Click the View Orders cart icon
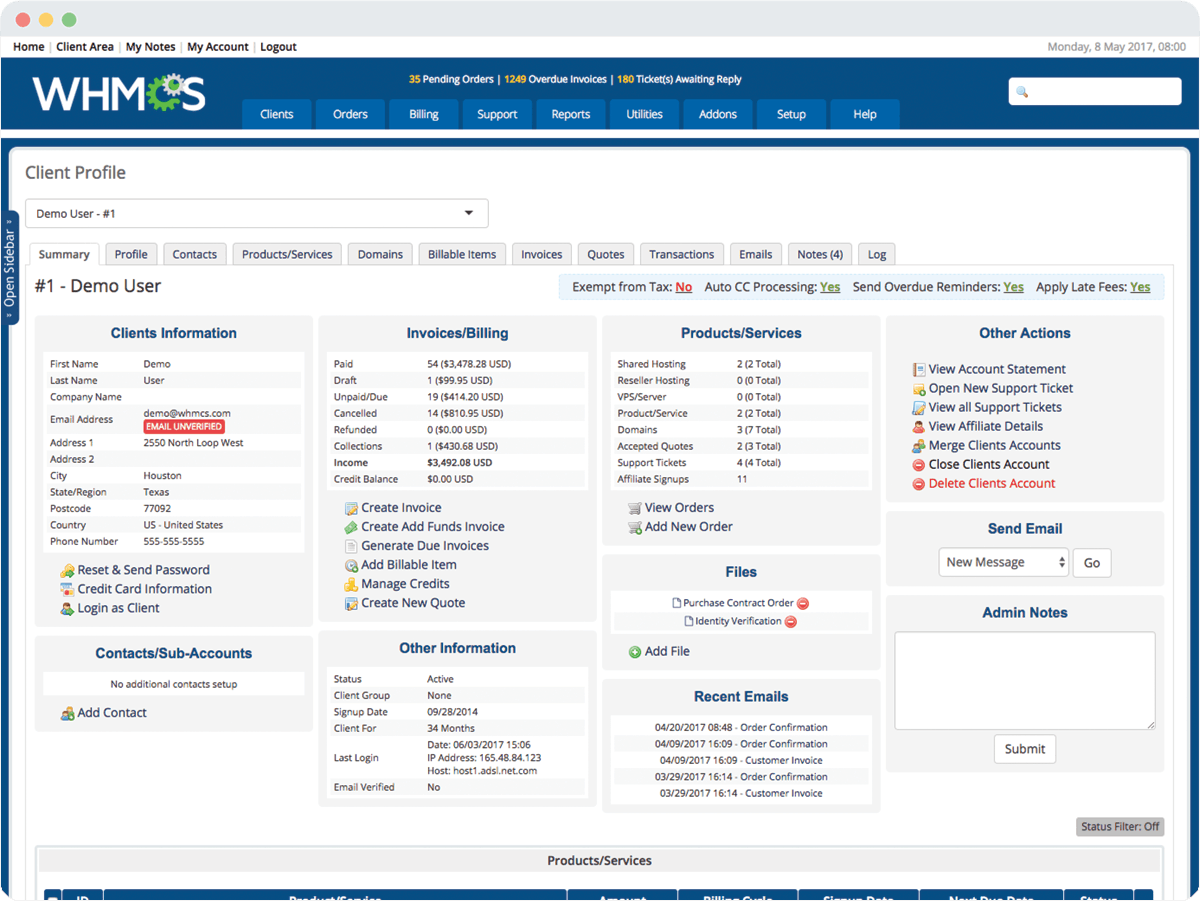Viewport: 1200px width, 901px height. pos(634,509)
